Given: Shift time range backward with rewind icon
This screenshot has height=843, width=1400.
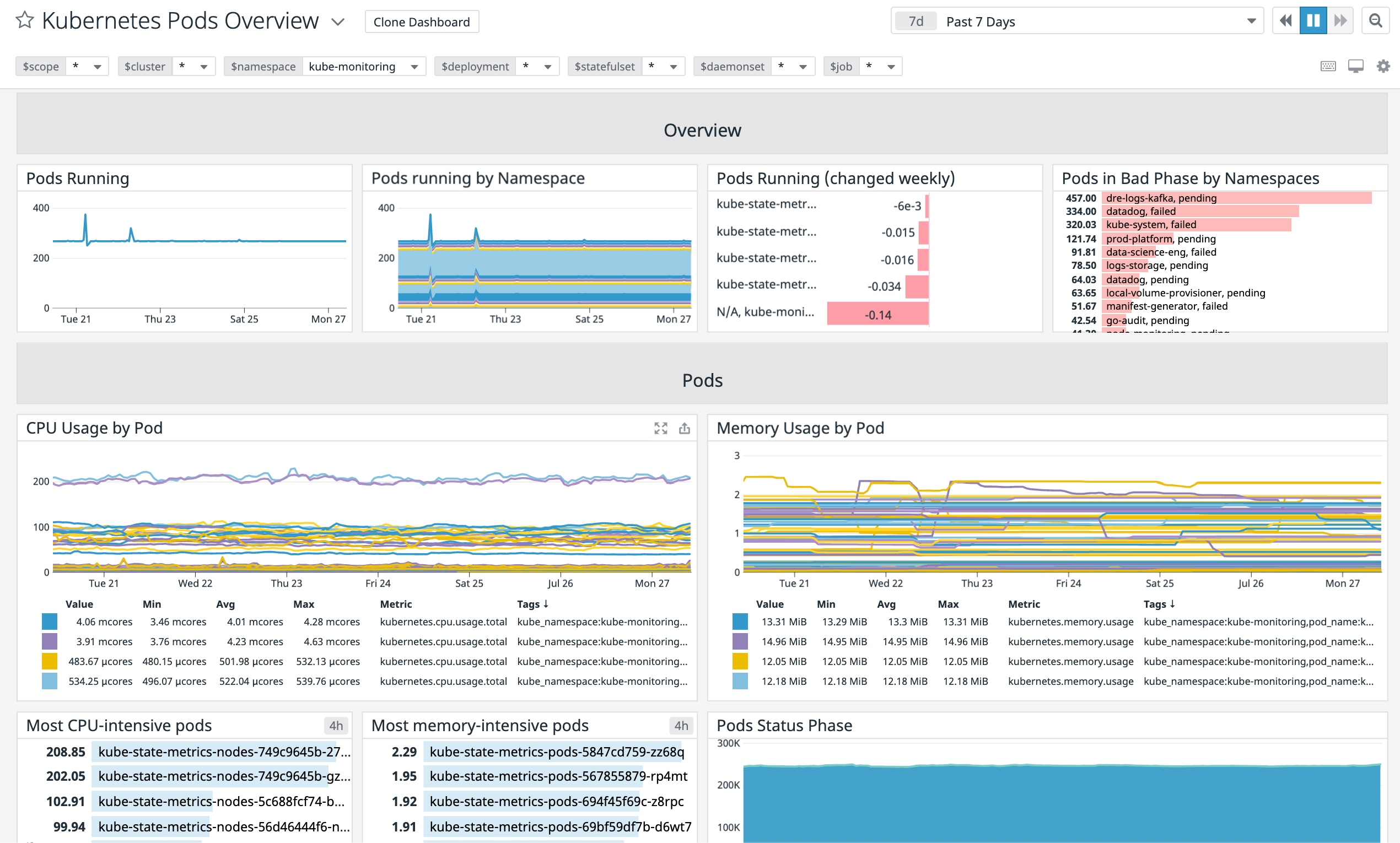Looking at the screenshot, I should [1286, 20].
